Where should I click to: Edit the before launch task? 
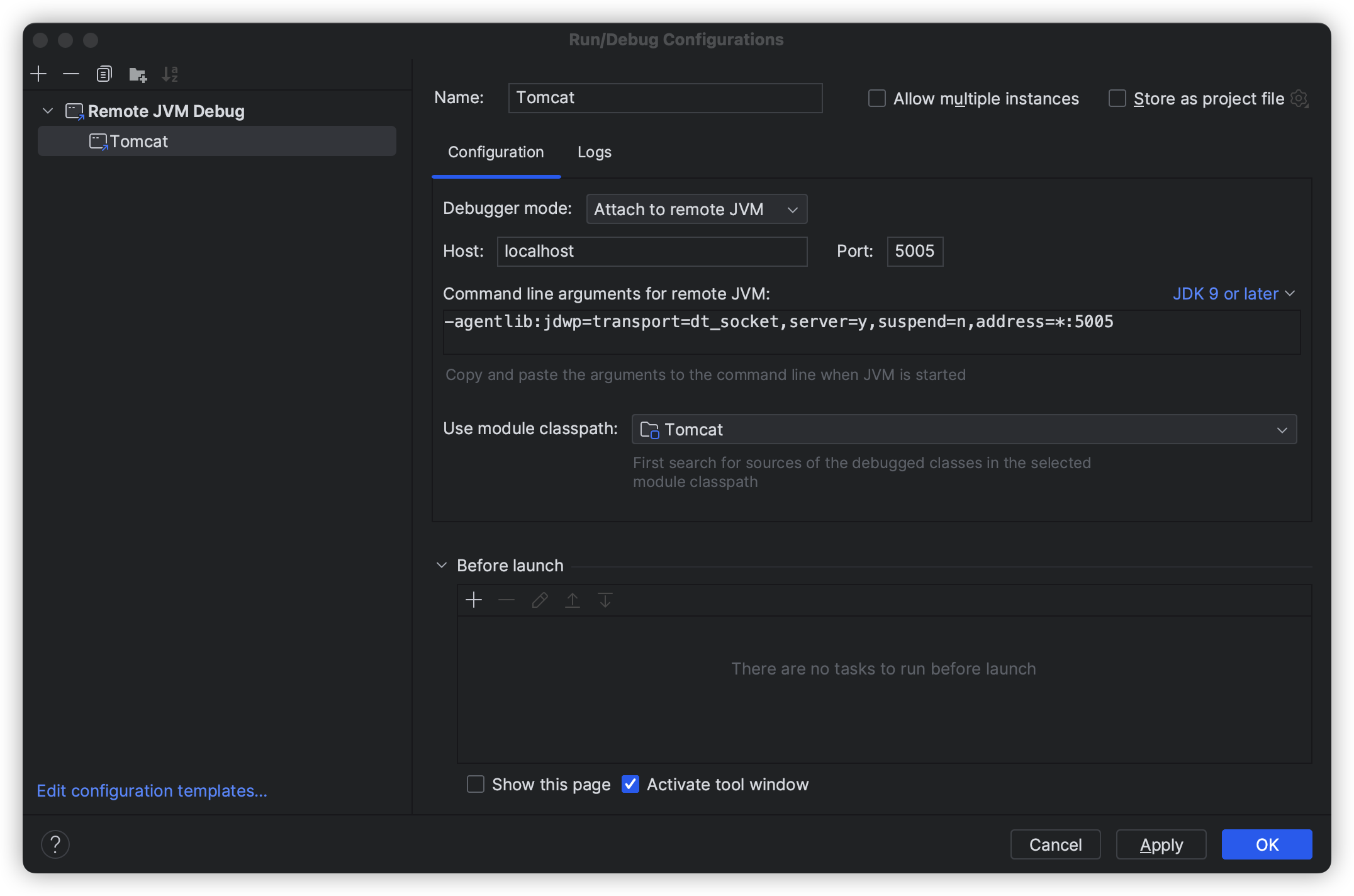540,600
